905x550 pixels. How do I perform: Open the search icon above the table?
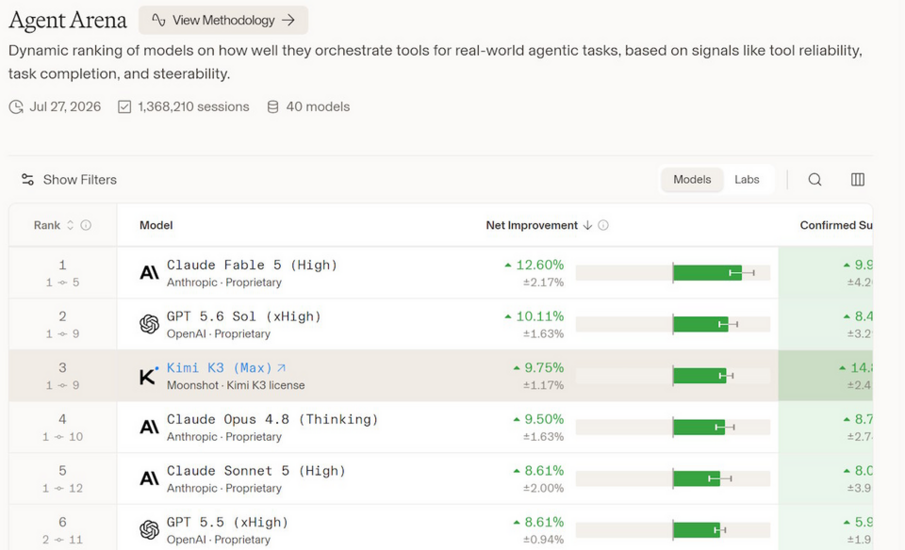[x=814, y=179]
